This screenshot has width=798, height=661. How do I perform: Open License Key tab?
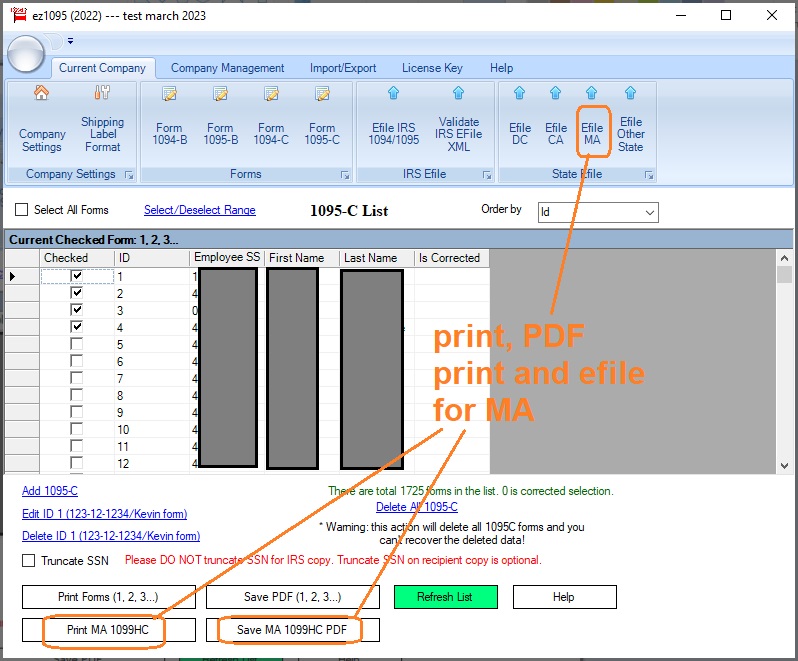click(432, 68)
